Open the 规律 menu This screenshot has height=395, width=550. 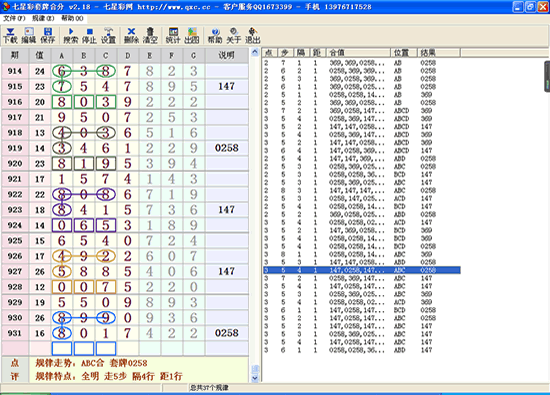click(x=43, y=18)
